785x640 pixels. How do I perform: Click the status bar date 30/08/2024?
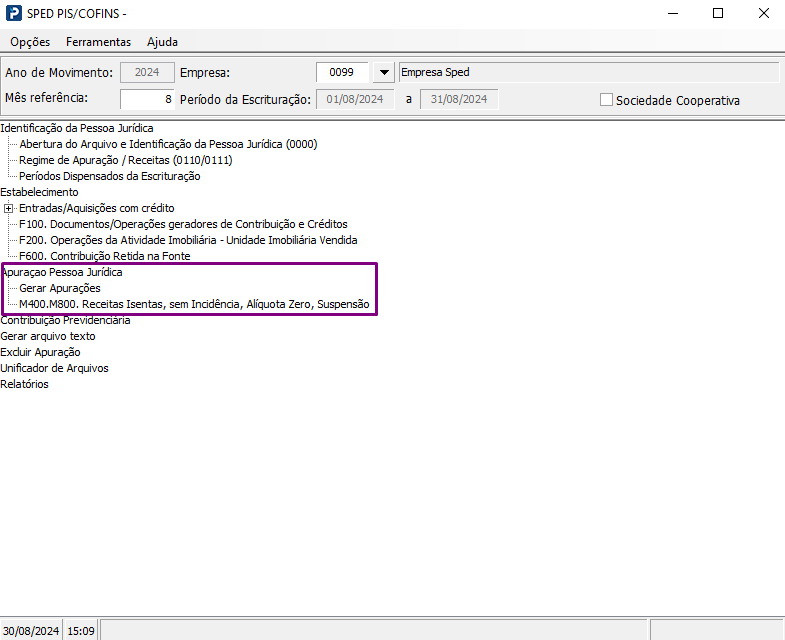click(31, 631)
